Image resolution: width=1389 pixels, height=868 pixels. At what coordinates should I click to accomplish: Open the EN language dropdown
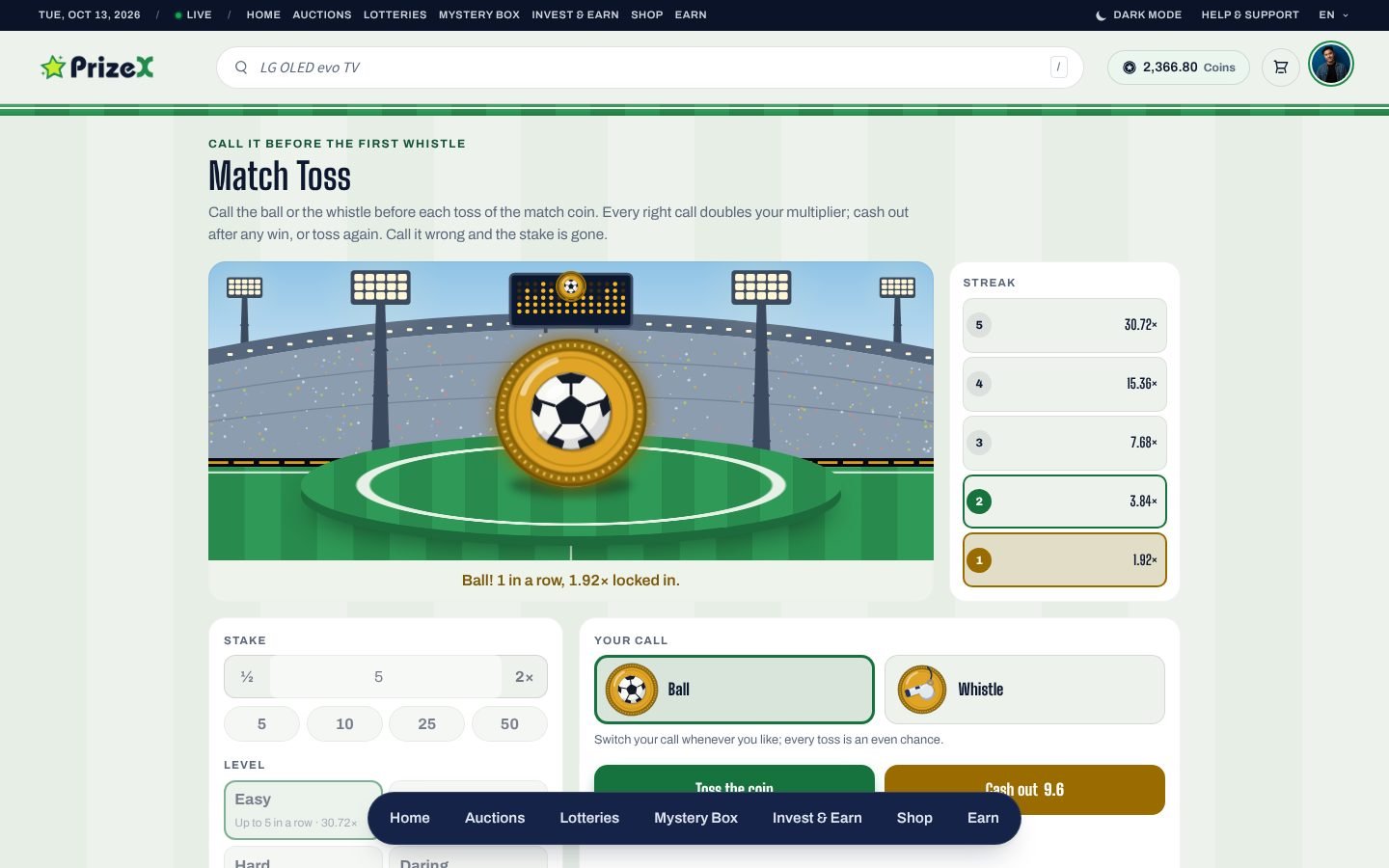point(1334,15)
